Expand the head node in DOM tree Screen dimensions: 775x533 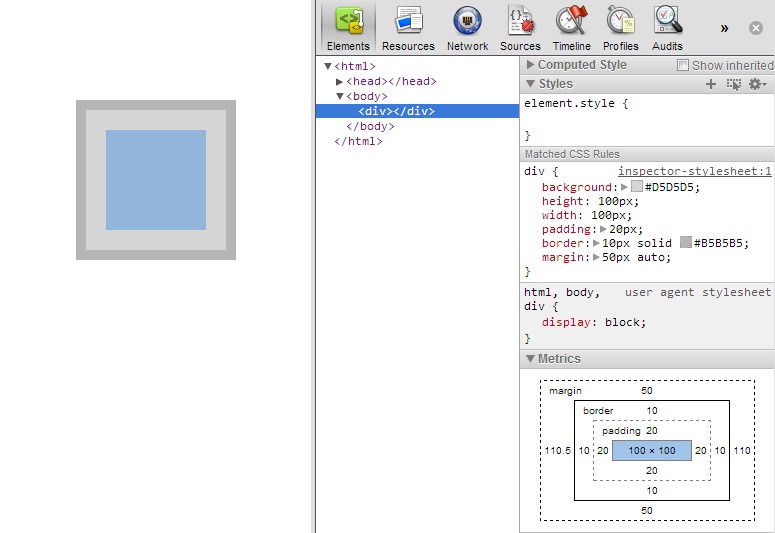(x=339, y=82)
